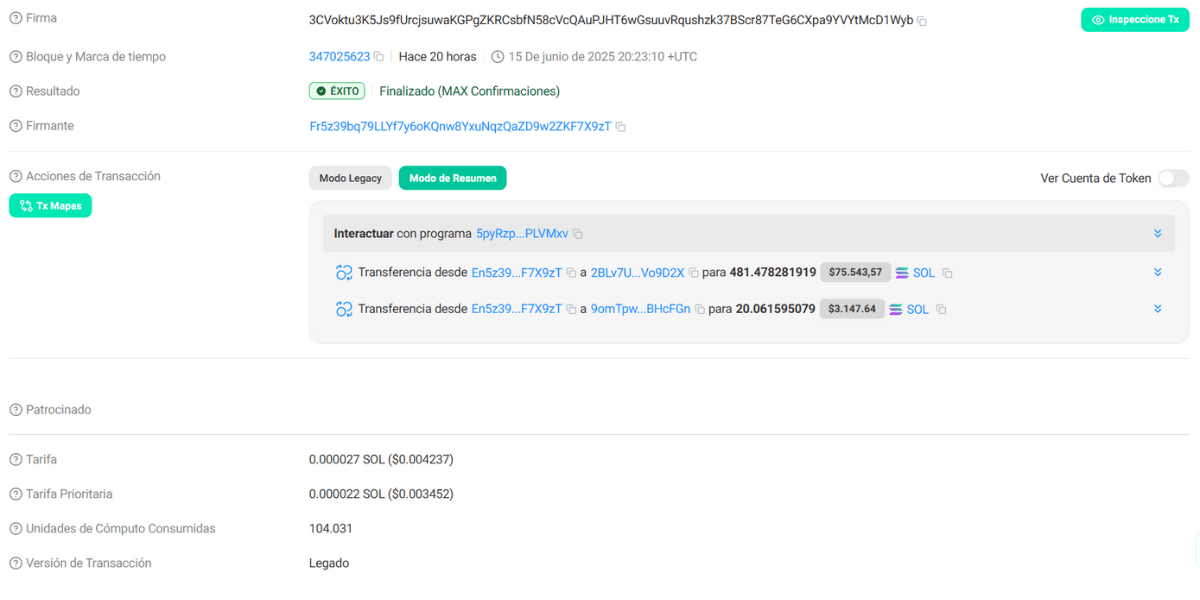
Task: Click the signature text 3CVoktu3K5Js9f...
Action: pos(611,20)
